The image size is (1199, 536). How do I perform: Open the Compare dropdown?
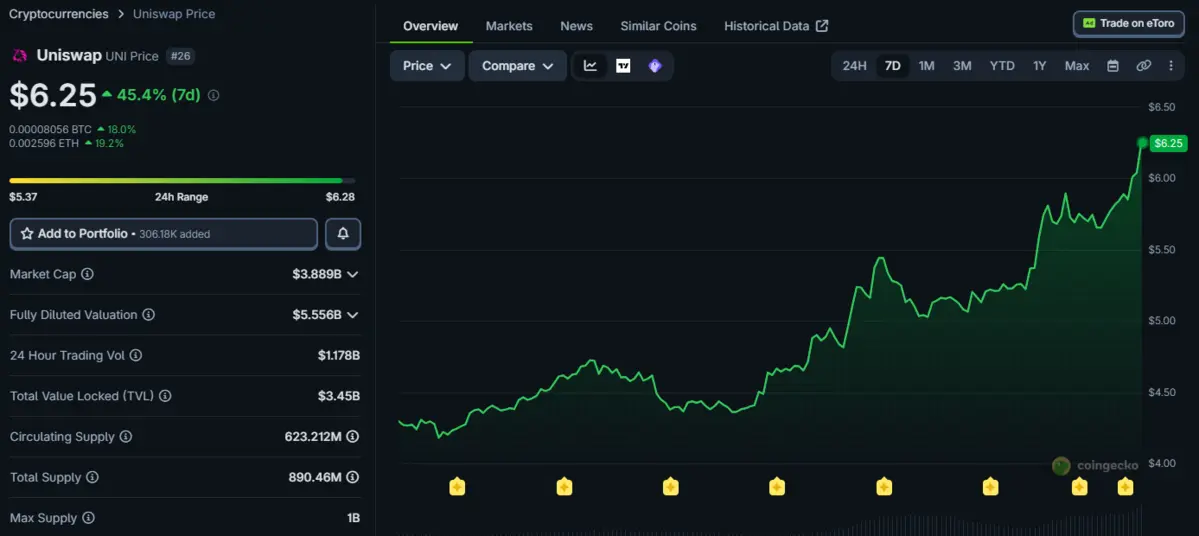click(x=518, y=66)
